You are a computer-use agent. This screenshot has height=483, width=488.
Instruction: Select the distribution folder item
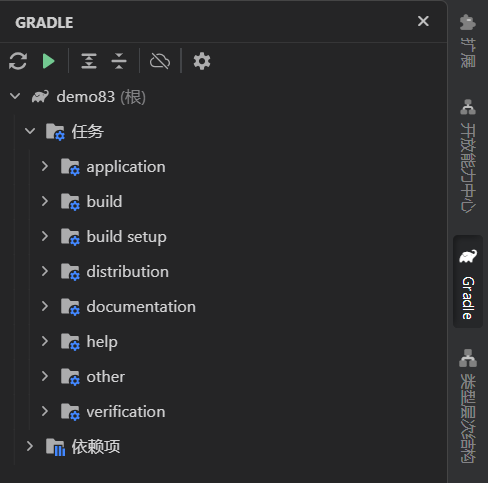coord(115,271)
